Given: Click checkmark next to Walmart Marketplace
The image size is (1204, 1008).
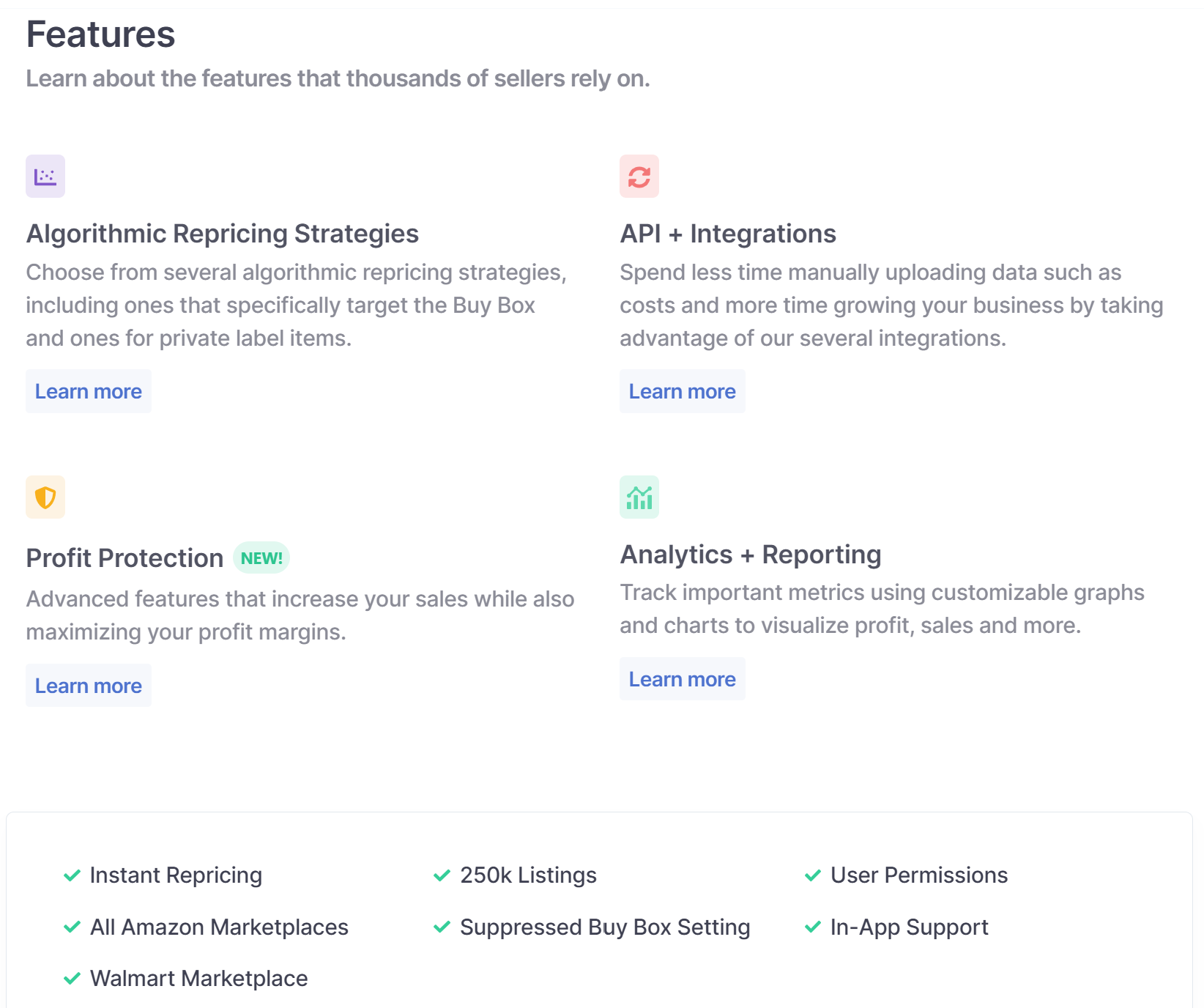Looking at the screenshot, I should pyautogui.click(x=72, y=979).
